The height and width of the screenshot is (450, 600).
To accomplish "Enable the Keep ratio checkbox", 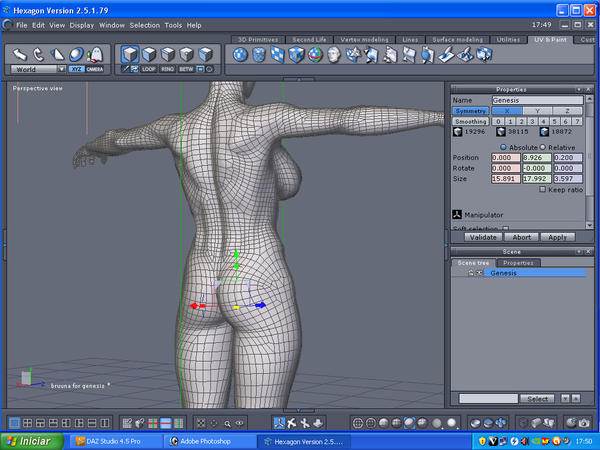I will tap(543, 189).
